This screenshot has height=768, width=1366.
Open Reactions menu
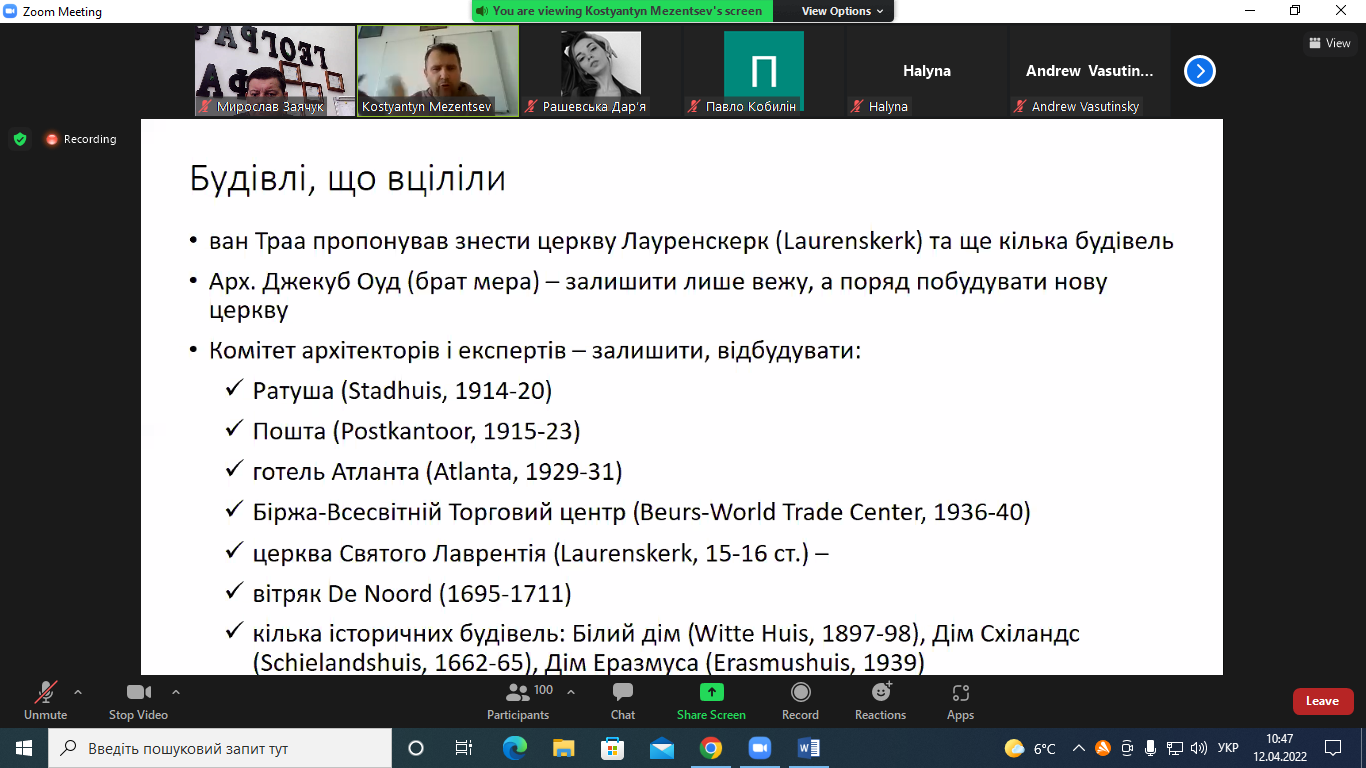[x=880, y=700]
